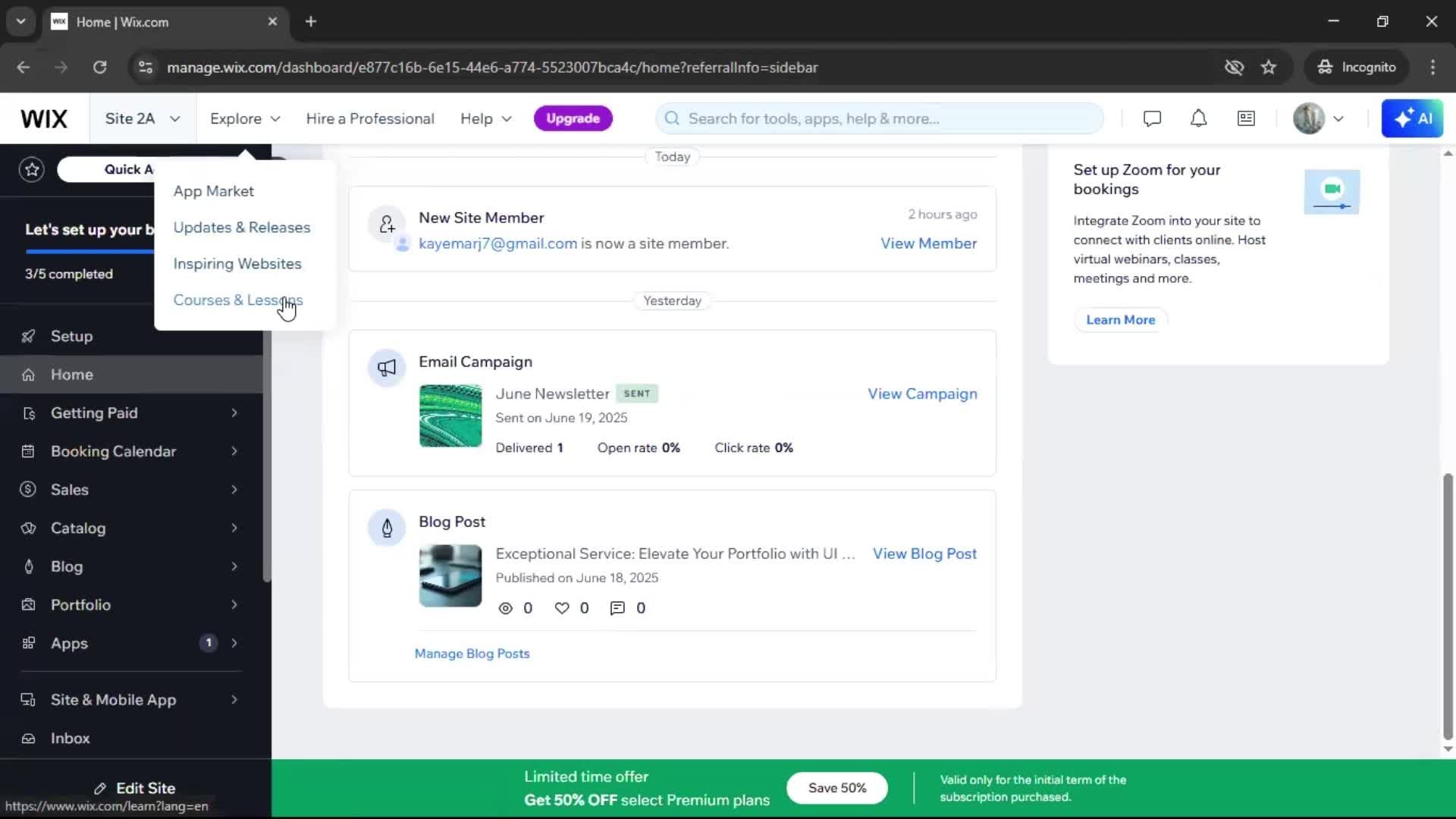Click the purple Upgrade button
Viewport: 1456px width, 819px height.
coord(573,118)
